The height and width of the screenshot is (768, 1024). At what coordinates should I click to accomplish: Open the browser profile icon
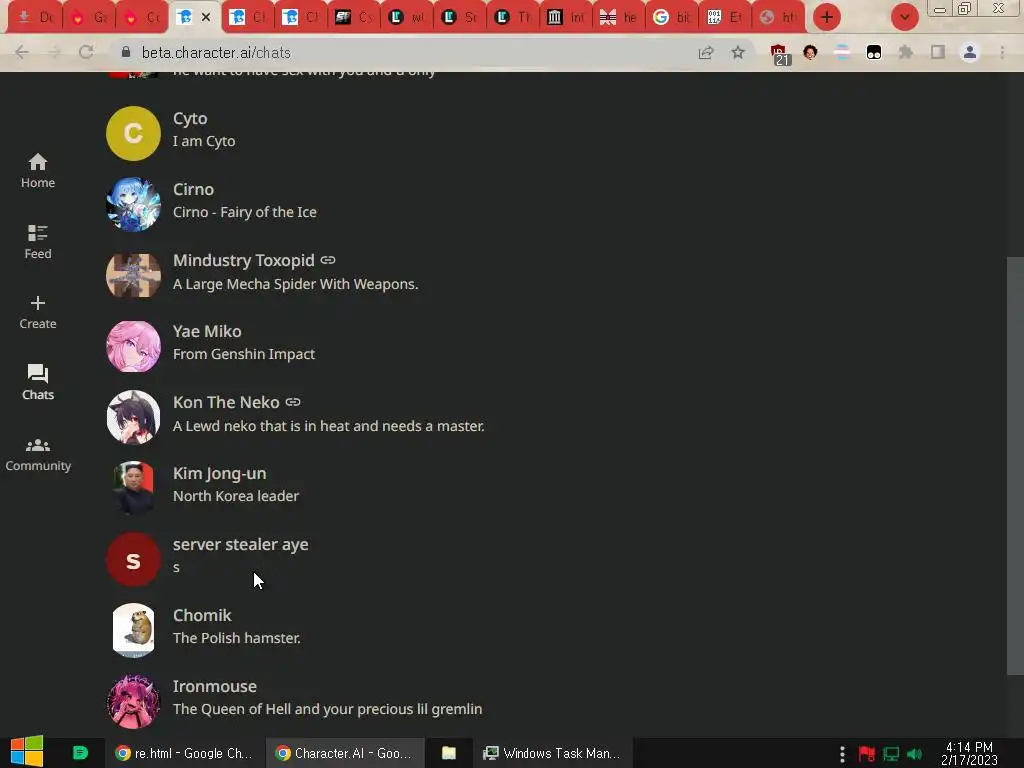(970, 52)
